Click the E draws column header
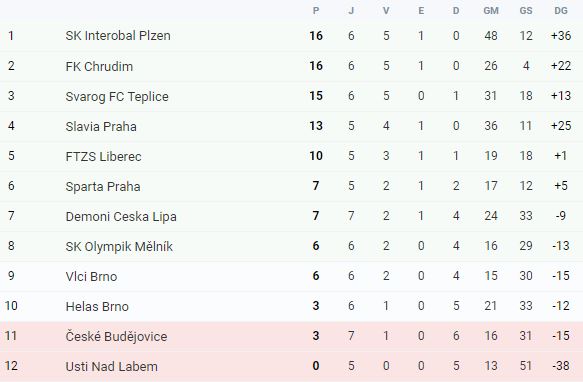583x382 pixels. [x=421, y=11]
